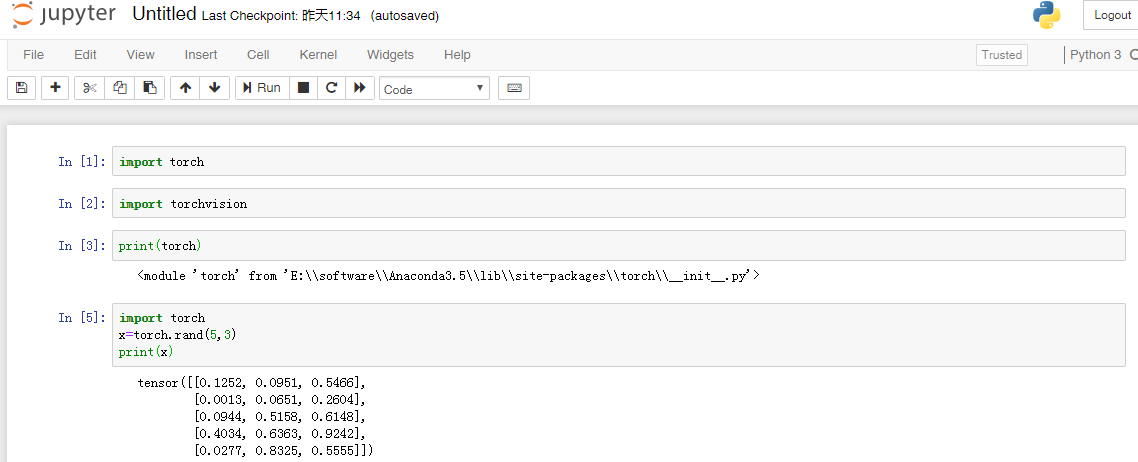Open the cell type Code dropdown
Image resolution: width=1138 pixels, height=462 pixels.
[x=434, y=89]
